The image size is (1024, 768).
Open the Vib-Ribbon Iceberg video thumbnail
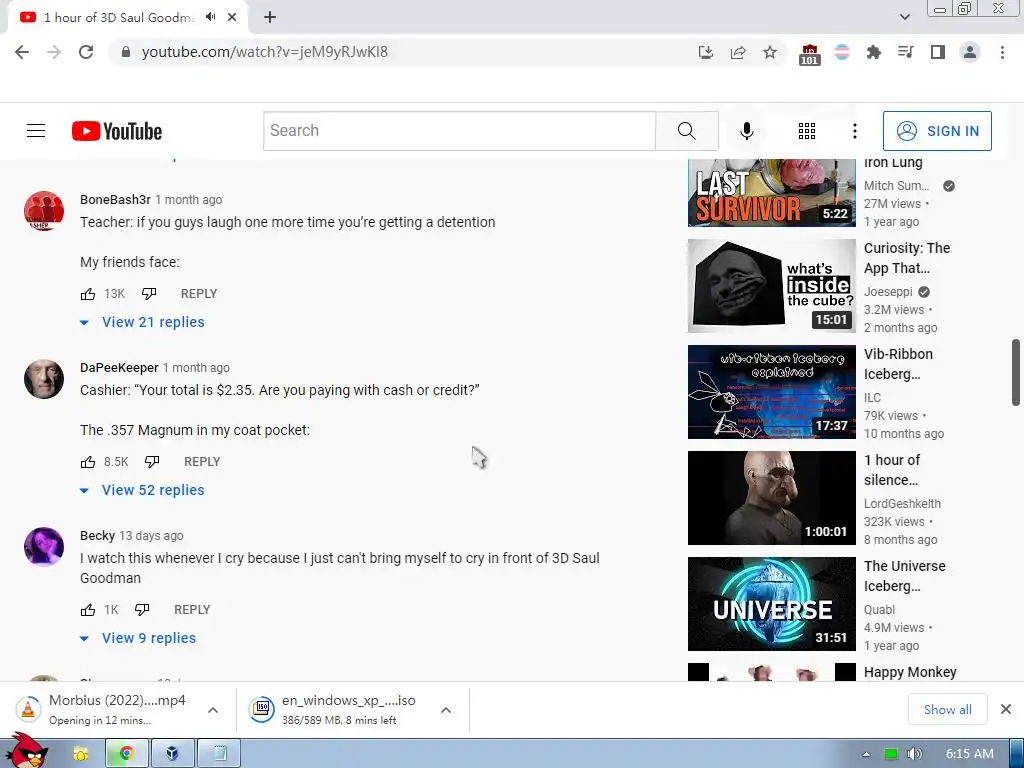tap(771, 392)
